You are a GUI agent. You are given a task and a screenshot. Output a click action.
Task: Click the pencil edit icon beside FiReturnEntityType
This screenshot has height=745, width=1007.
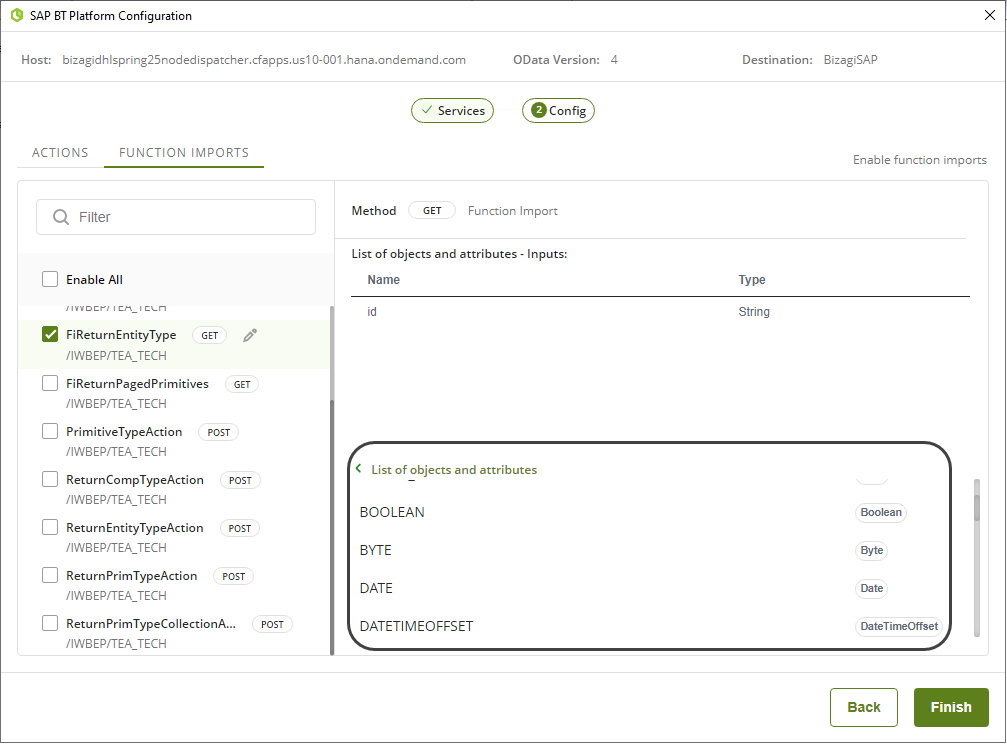point(250,336)
